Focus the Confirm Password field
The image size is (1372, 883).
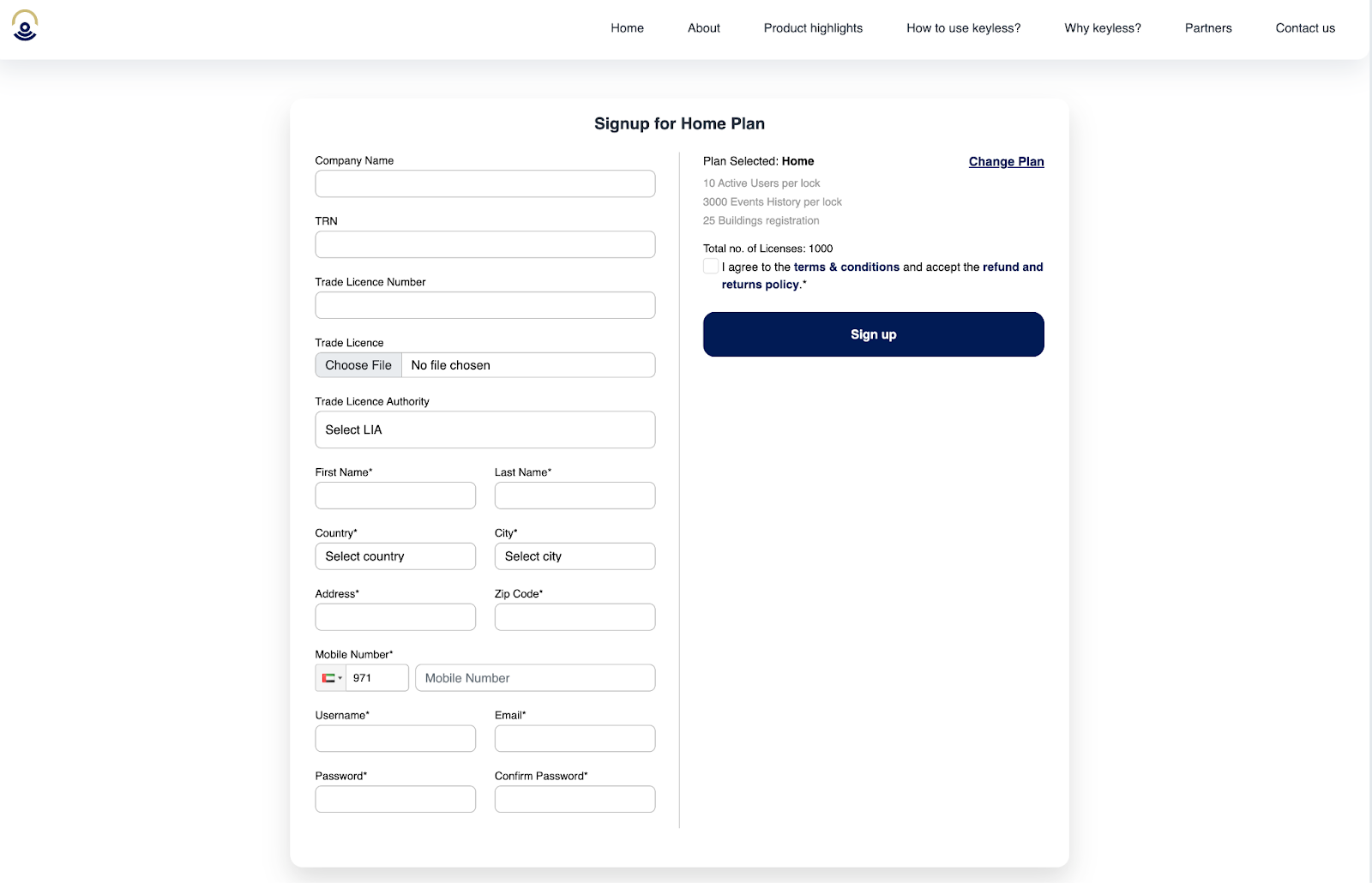click(575, 799)
